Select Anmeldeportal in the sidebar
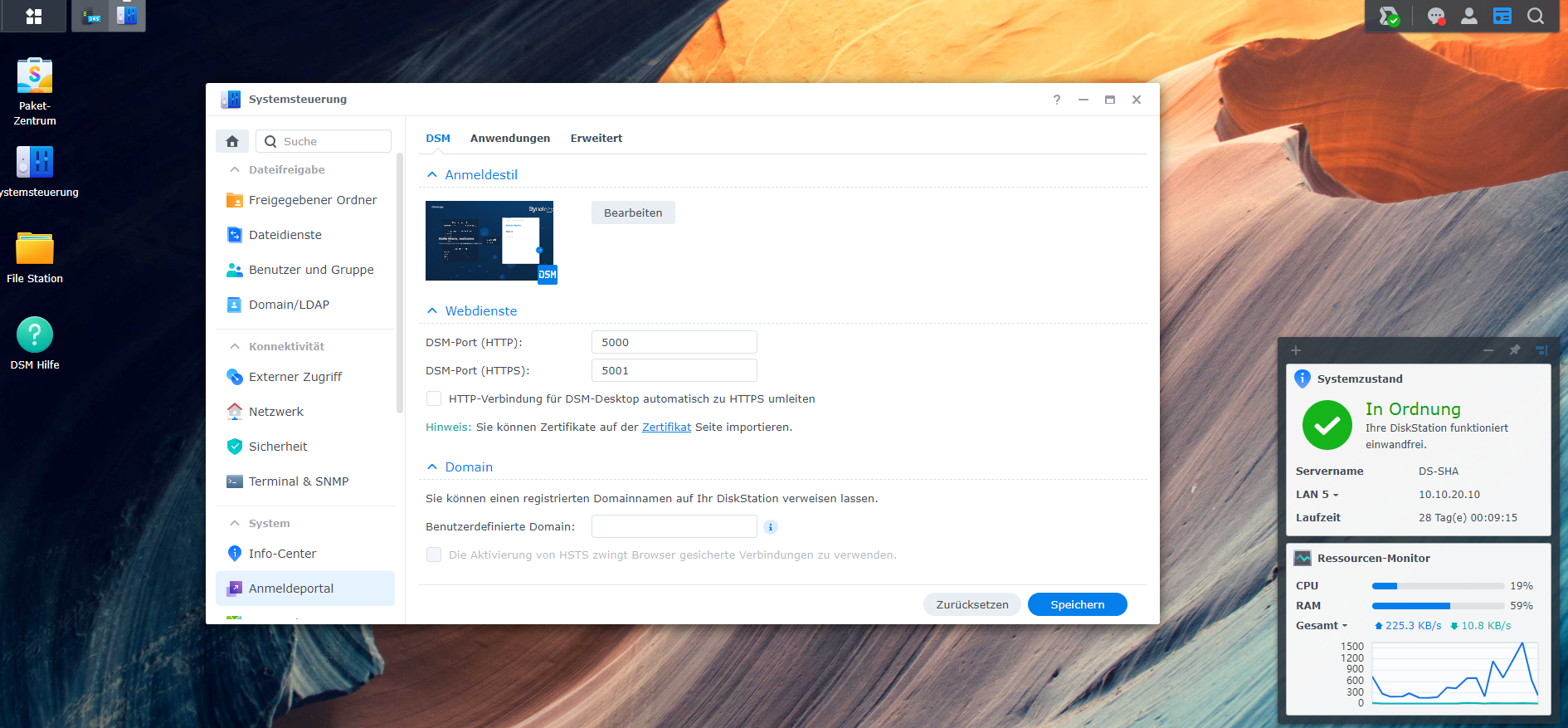Image resolution: width=1568 pixels, height=728 pixels. point(305,589)
